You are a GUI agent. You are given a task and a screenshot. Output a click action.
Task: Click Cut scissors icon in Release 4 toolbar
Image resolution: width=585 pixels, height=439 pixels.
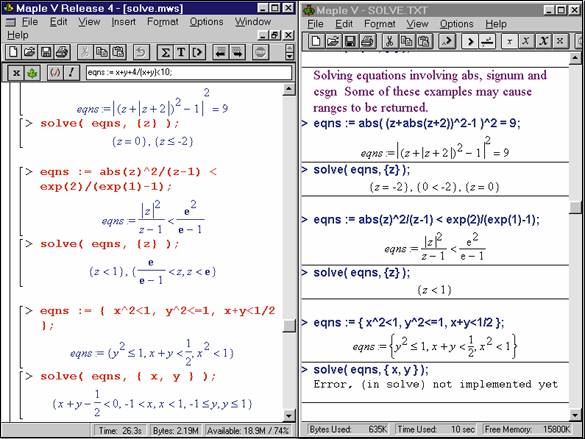pos(85,52)
